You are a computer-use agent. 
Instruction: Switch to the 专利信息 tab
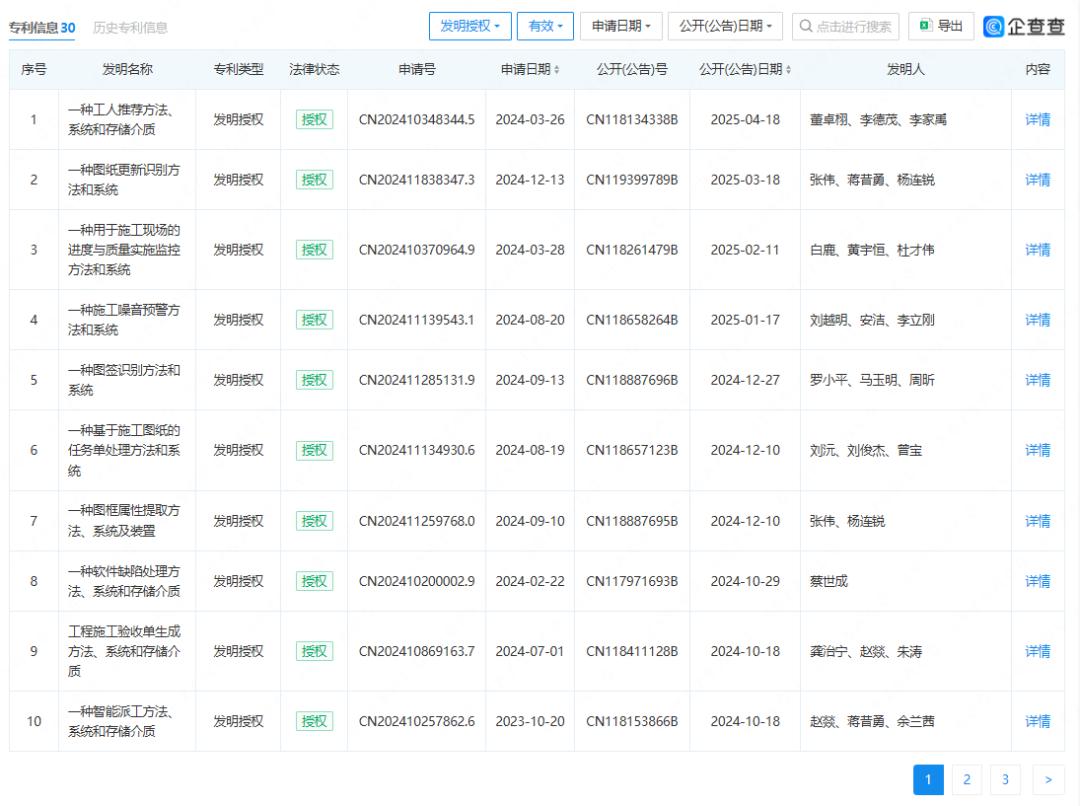click(x=42, y=28)
